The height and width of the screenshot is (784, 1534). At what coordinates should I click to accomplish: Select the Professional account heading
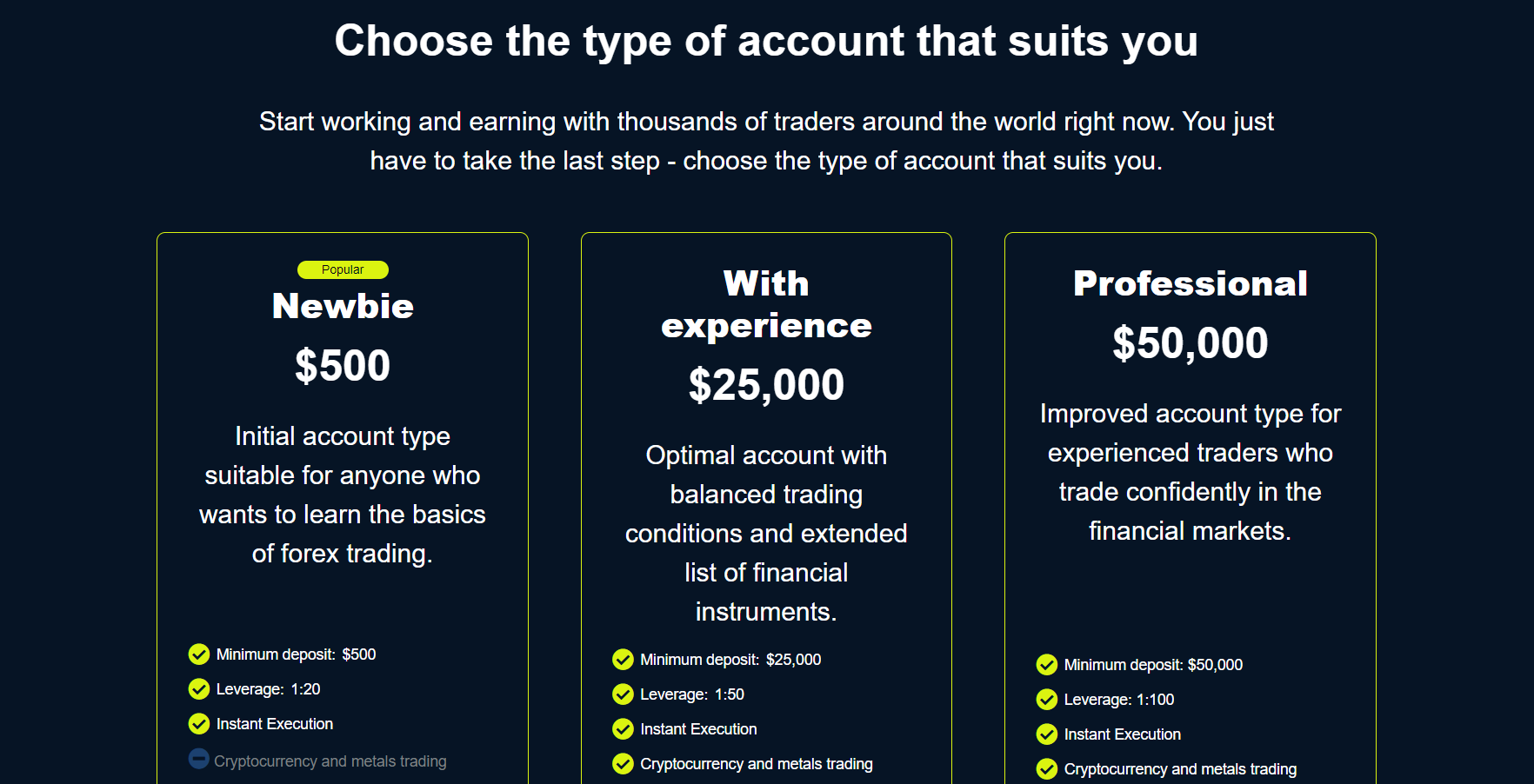pyautogui.click(x=1191, y=283)
